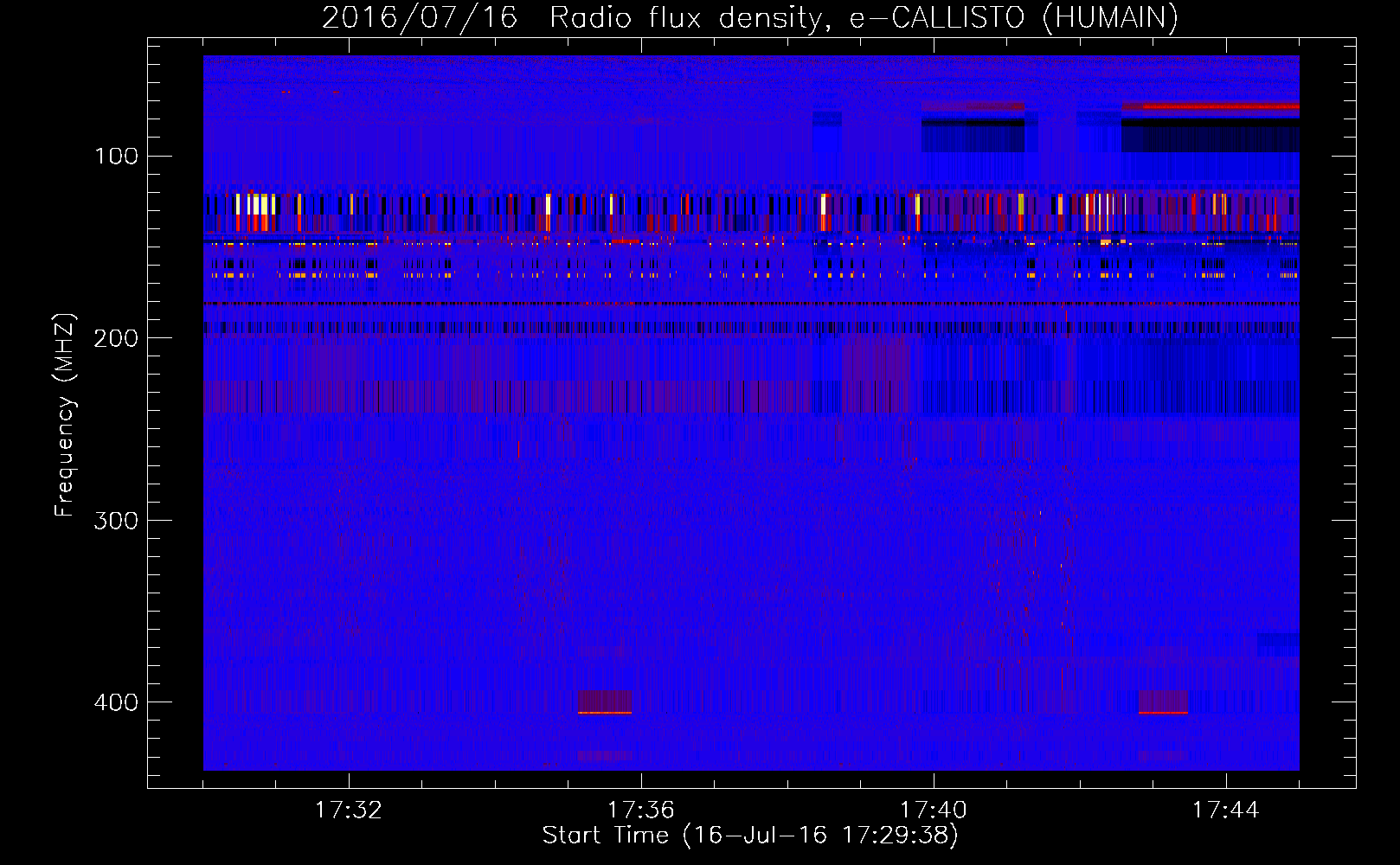Click the 400 frequency tick label
Viewport: 1400px width, 865px height.
click(x=116, y=702)
